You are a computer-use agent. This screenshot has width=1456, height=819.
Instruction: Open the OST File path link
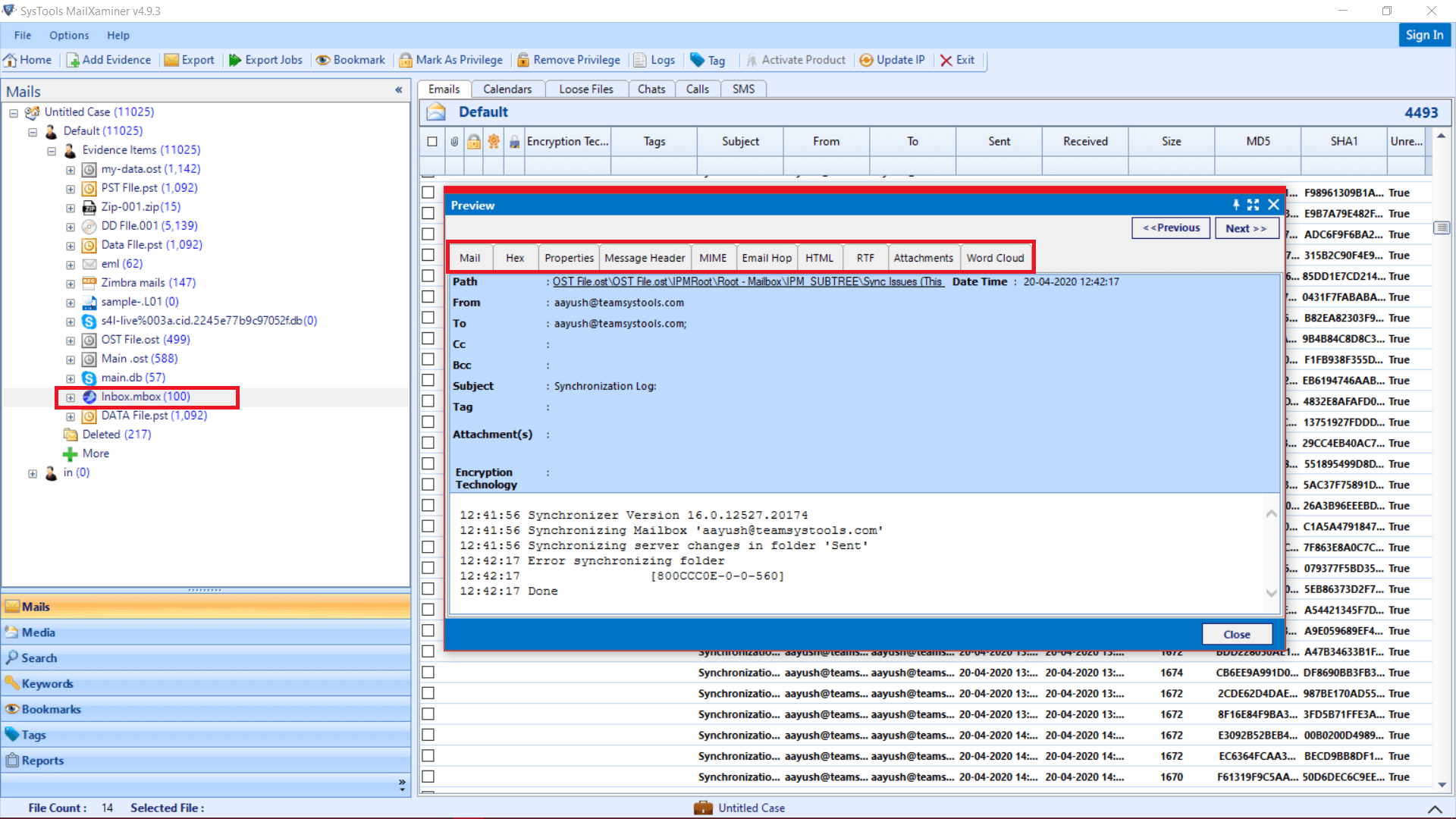point(748,281)
